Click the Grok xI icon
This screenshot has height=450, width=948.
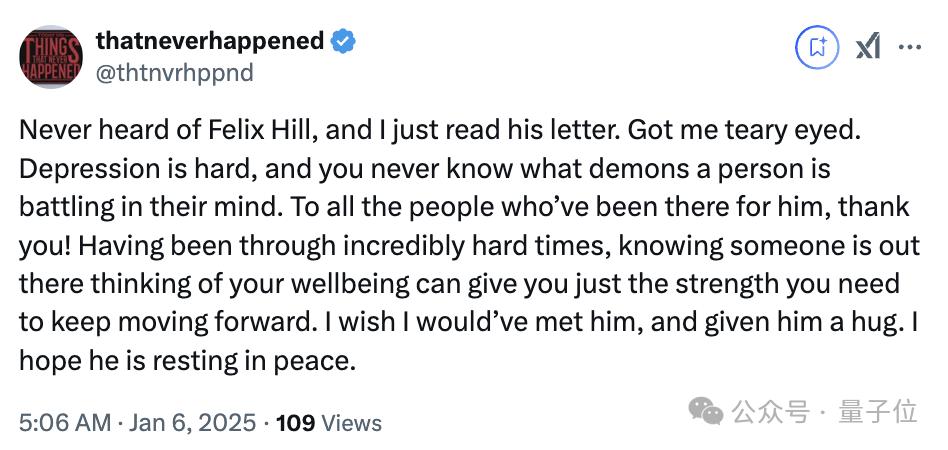point(867,46)
